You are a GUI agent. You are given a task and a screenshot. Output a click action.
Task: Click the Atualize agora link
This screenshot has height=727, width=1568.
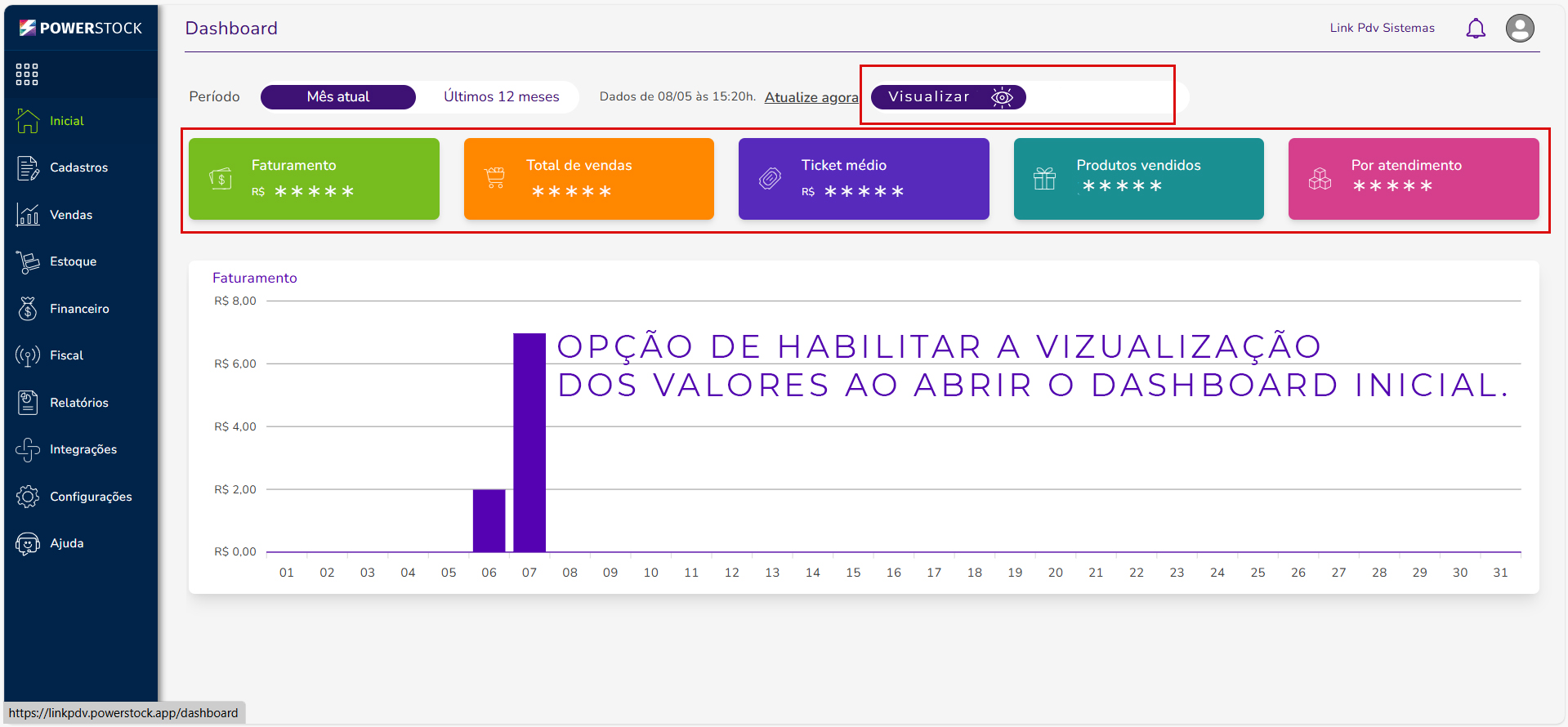click(811, 98)
